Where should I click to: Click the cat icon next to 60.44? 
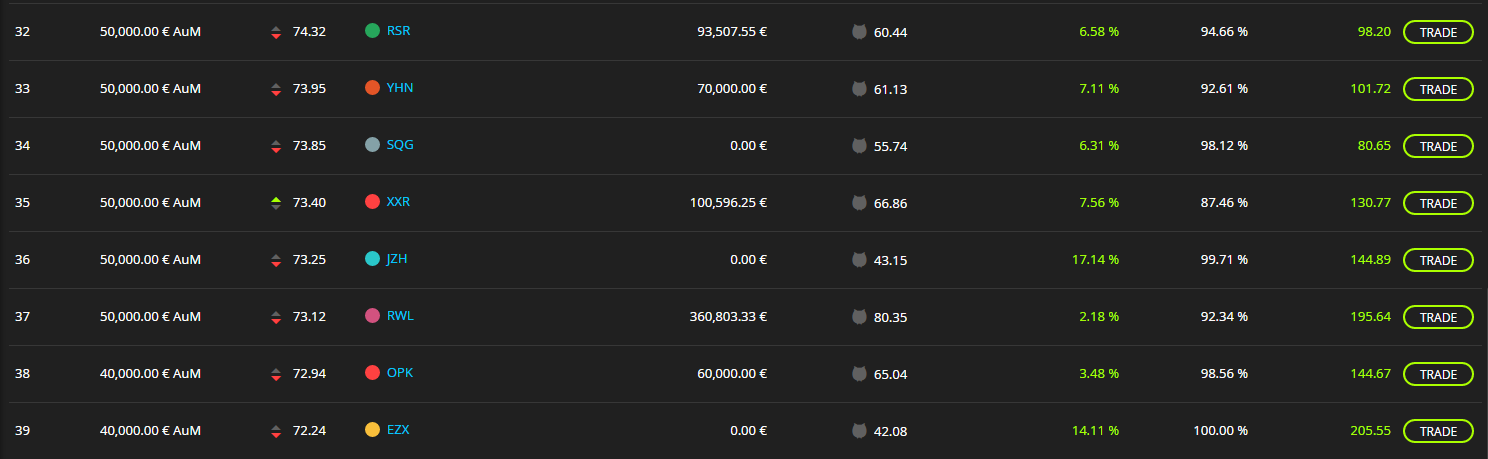[858, 32]
